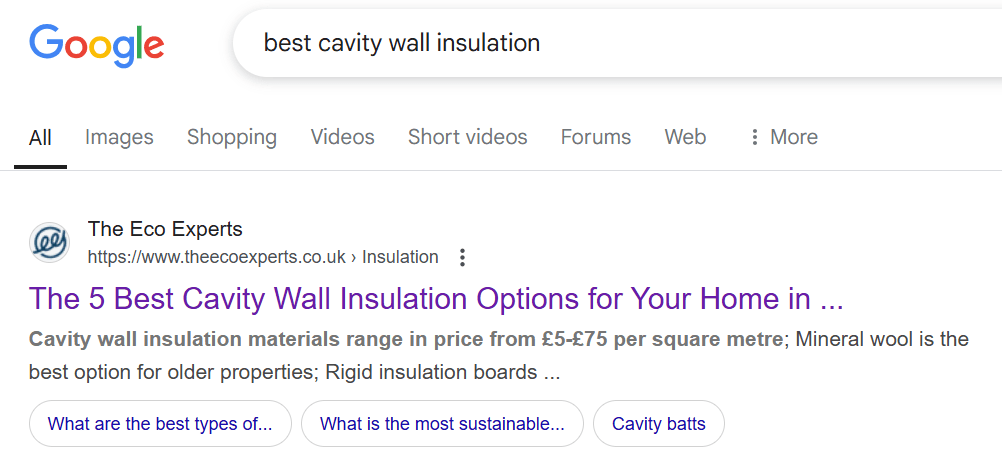Image resolution: width=1002 pixels, height=468 pixels.
Task: Select the Short videos tab
Action: click(x=467, y=137)
